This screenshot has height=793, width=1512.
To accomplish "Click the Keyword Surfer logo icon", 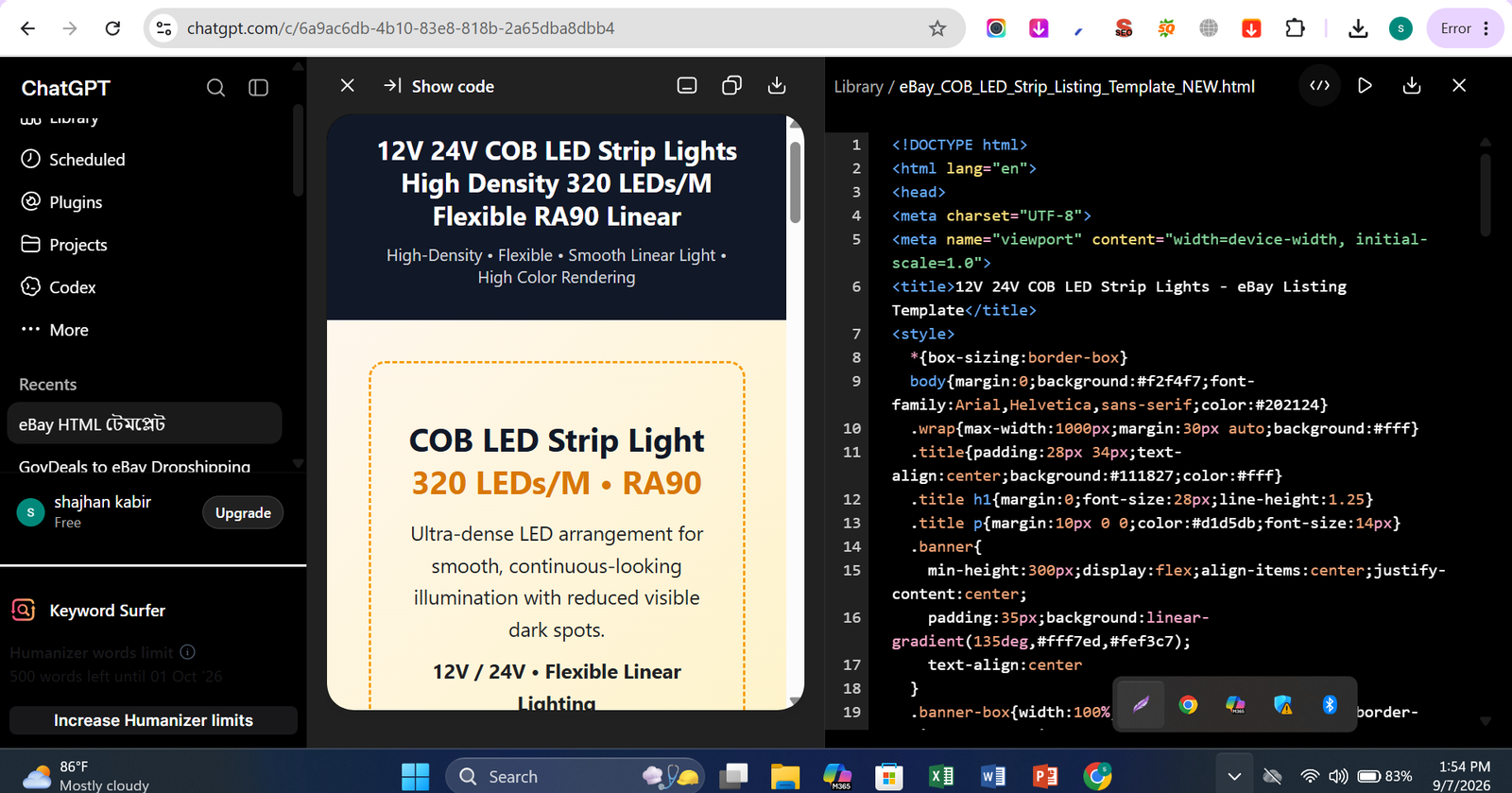I will pyautogui.click(x=24, y=610).
